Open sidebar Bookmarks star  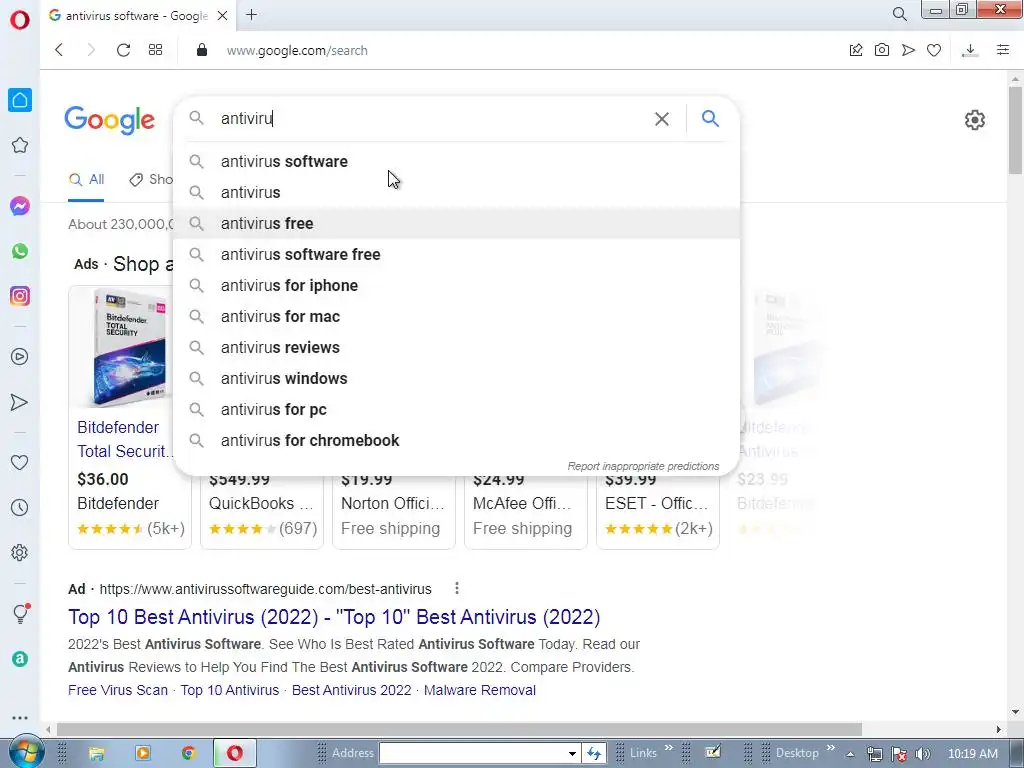pos(20,145)
